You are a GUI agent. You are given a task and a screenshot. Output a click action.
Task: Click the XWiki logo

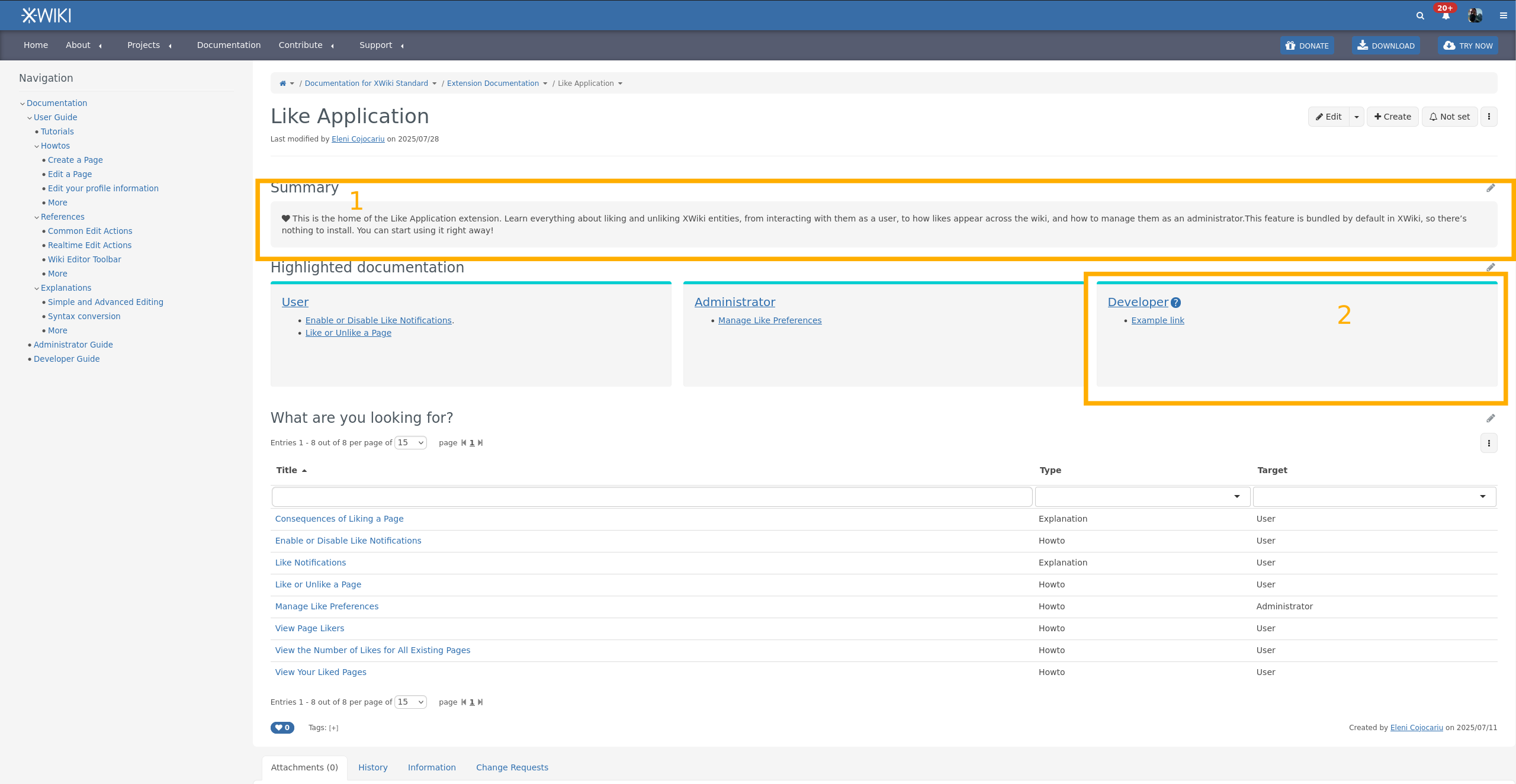click(46, 15)
